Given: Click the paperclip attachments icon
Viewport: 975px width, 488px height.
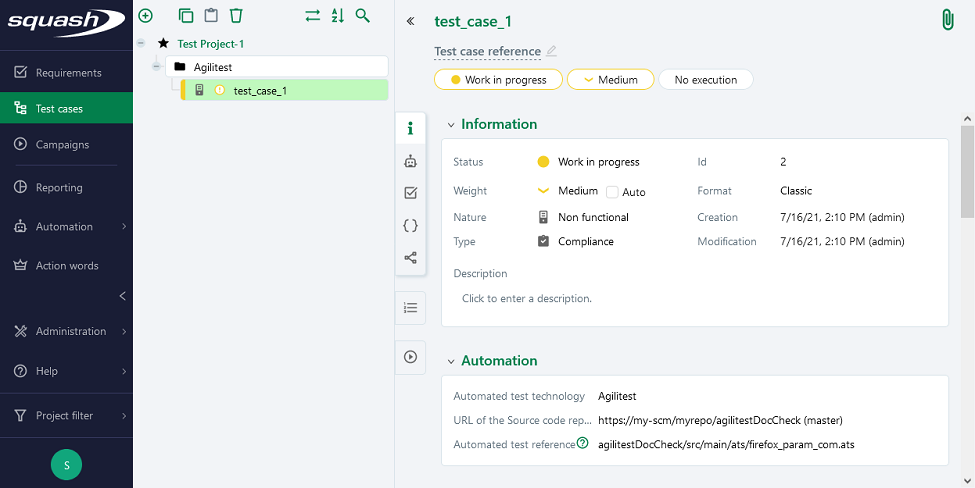Looking at the screenshot, I should (x=946, y=21).
